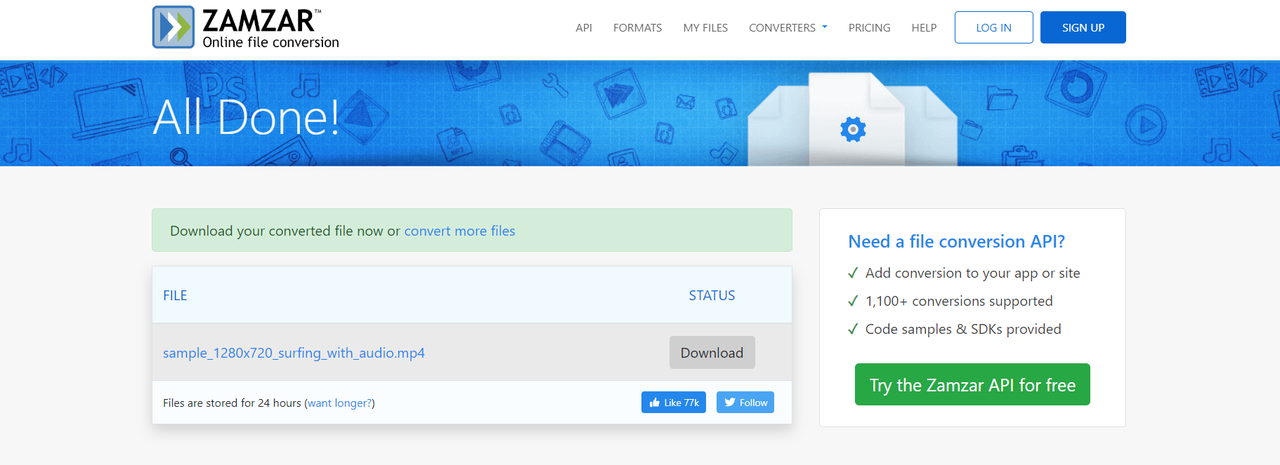Open MY FILES in navigation
This screenshot has width=1280, height=465.
coord(705,28)
